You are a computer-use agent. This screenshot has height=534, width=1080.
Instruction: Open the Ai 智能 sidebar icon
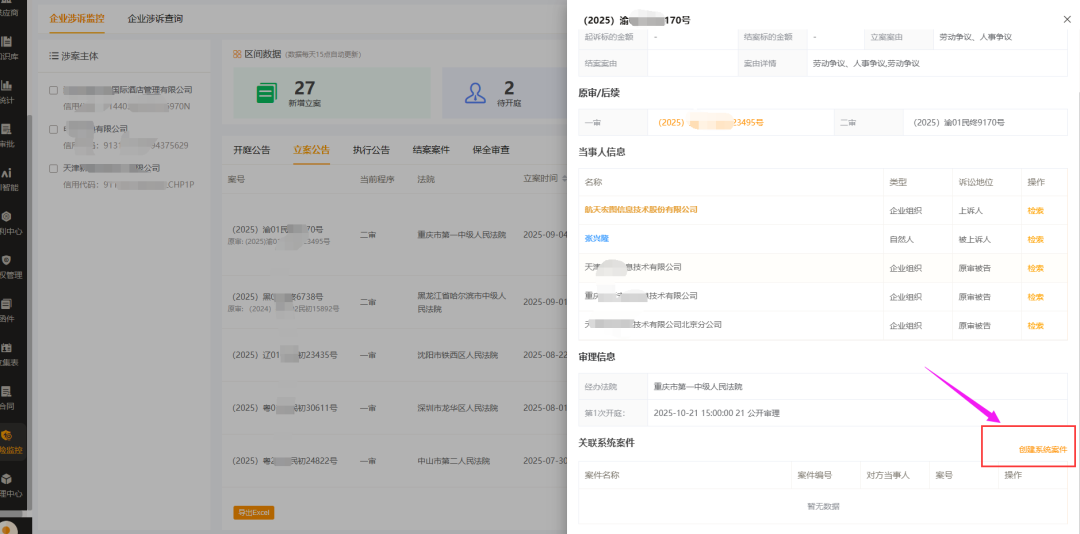[6, 173]
